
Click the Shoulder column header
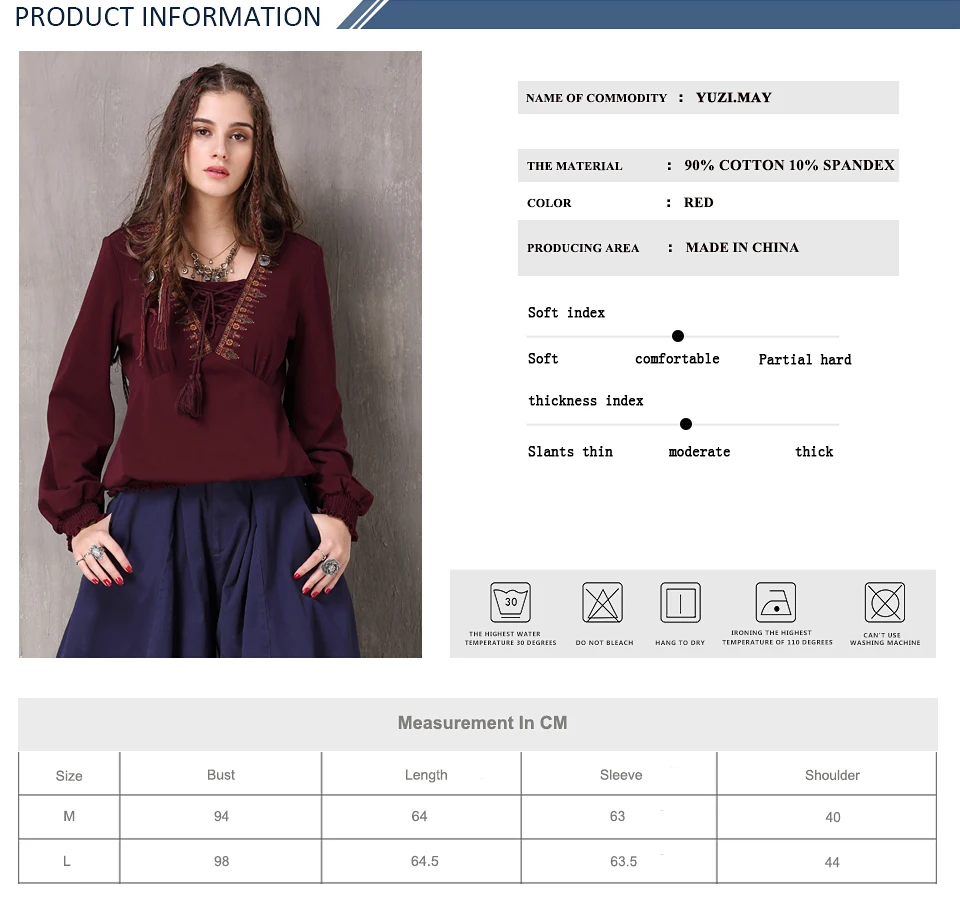[x=832, y=775]
